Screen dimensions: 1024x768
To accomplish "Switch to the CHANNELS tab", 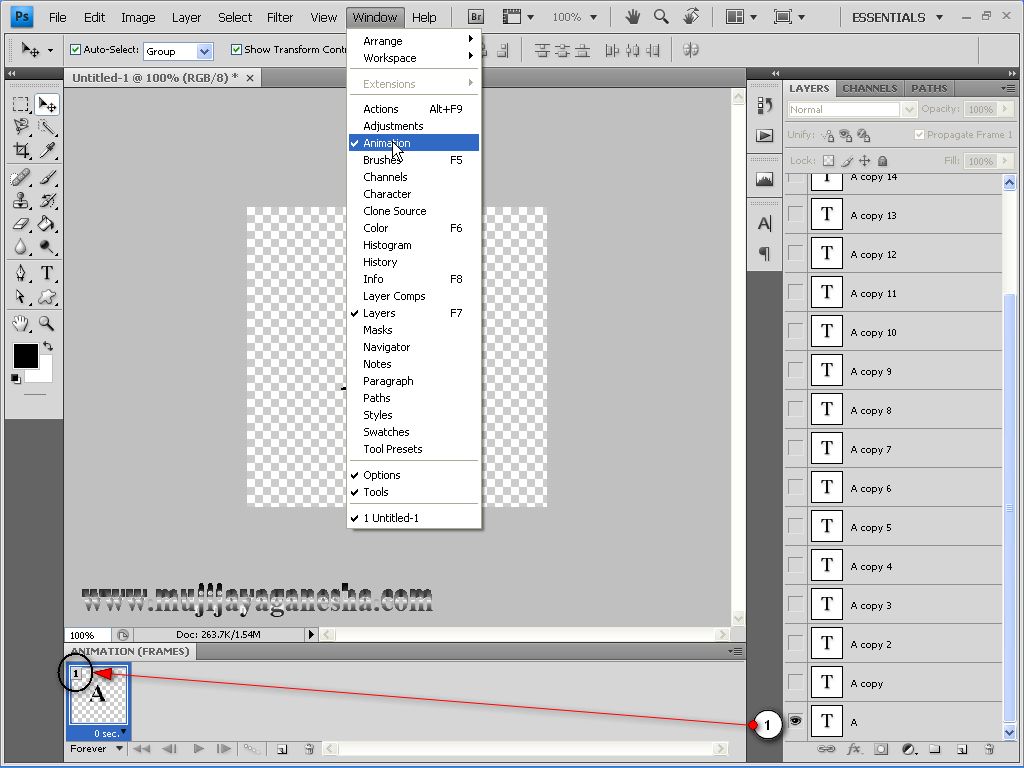I will (869, 88).
